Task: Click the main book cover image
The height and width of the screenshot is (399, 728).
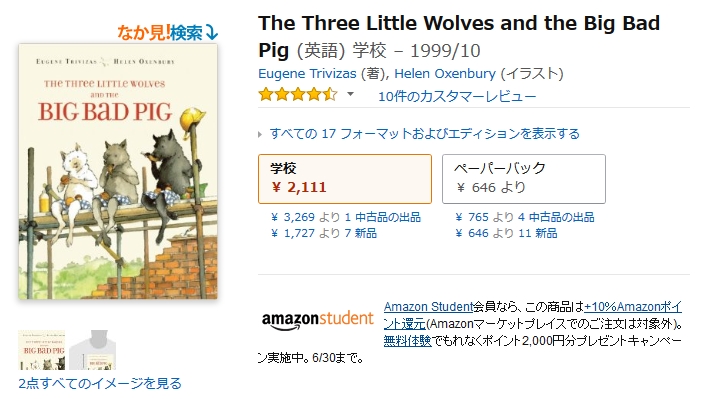Action: 118,171
